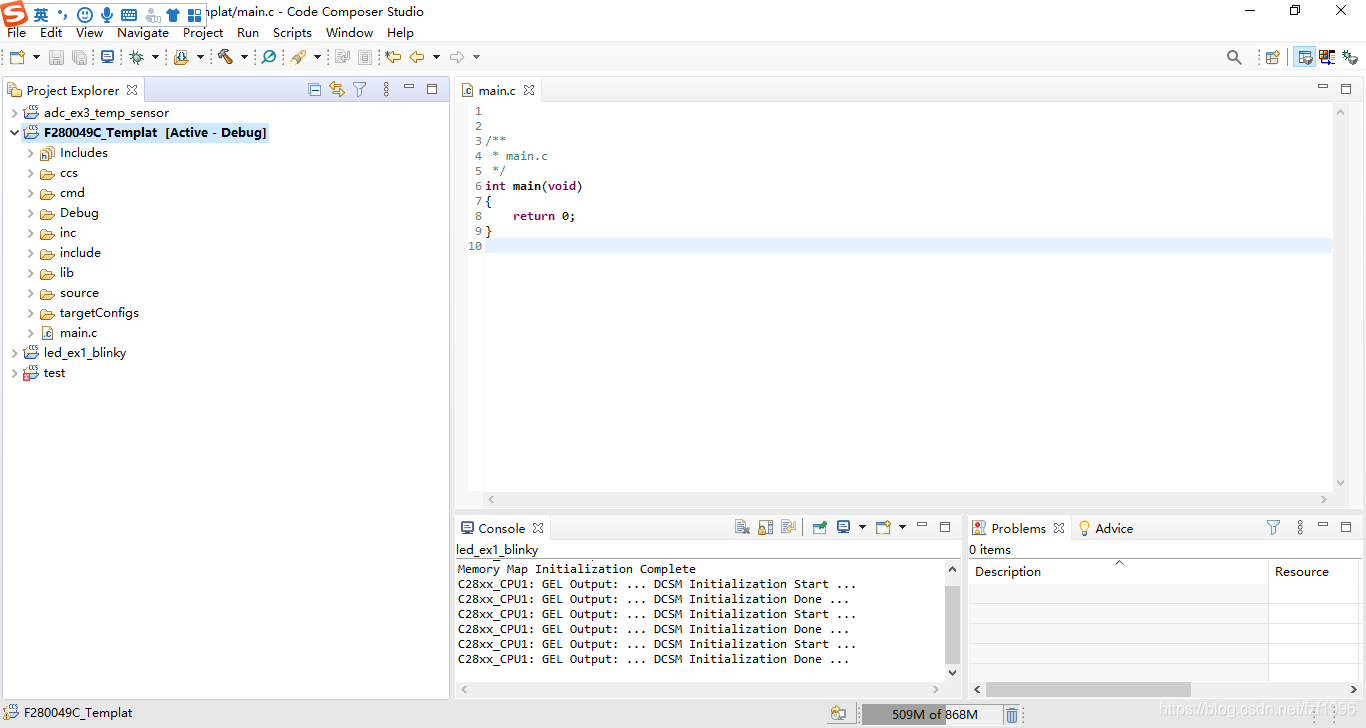The width and height of the screenshot is (1366, 728).
Task: Click the Open Perspective icon
Action: tap(1272, 57)
